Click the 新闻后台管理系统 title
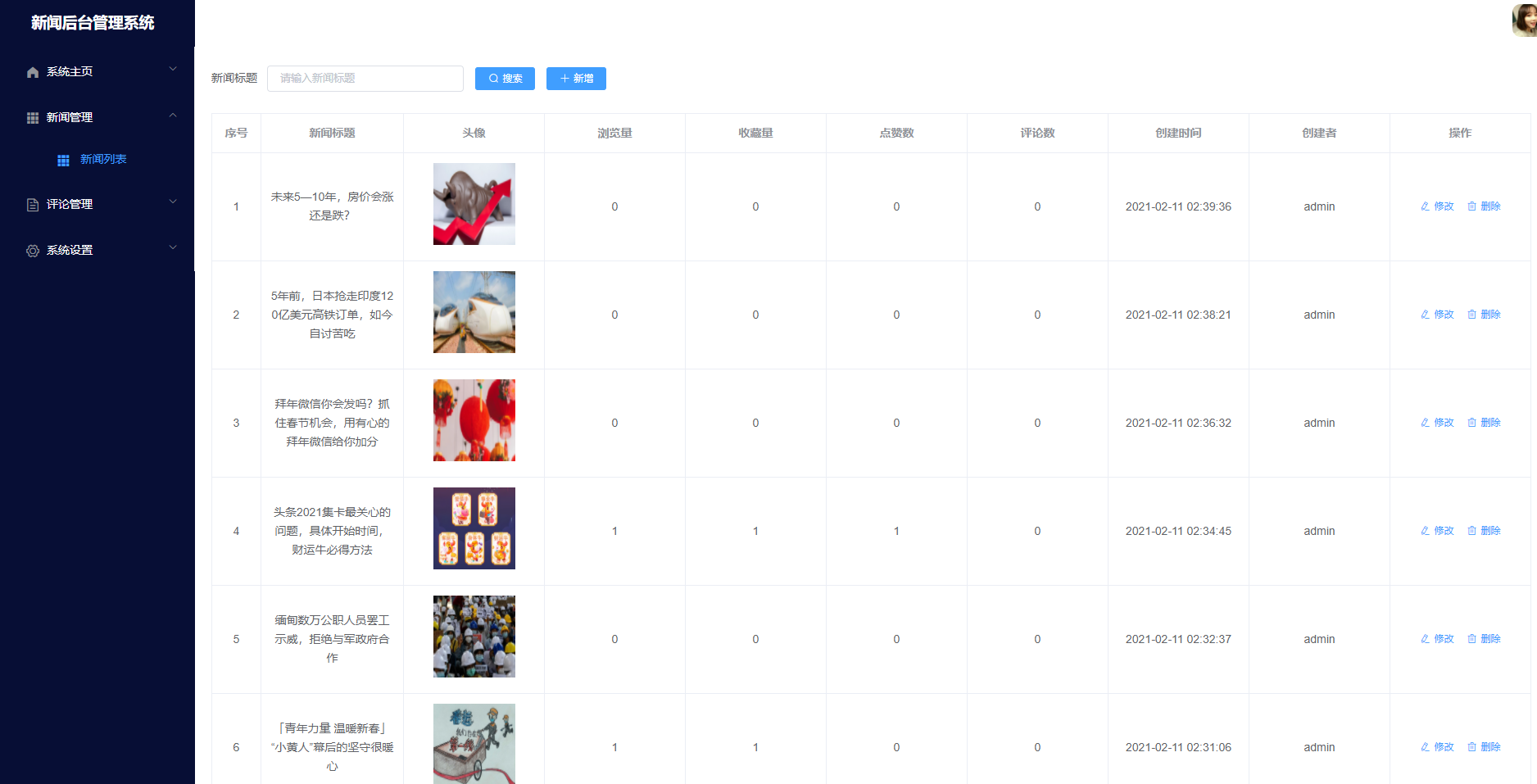The width and height of the screenshot is (1537, 784). [93, 23]
